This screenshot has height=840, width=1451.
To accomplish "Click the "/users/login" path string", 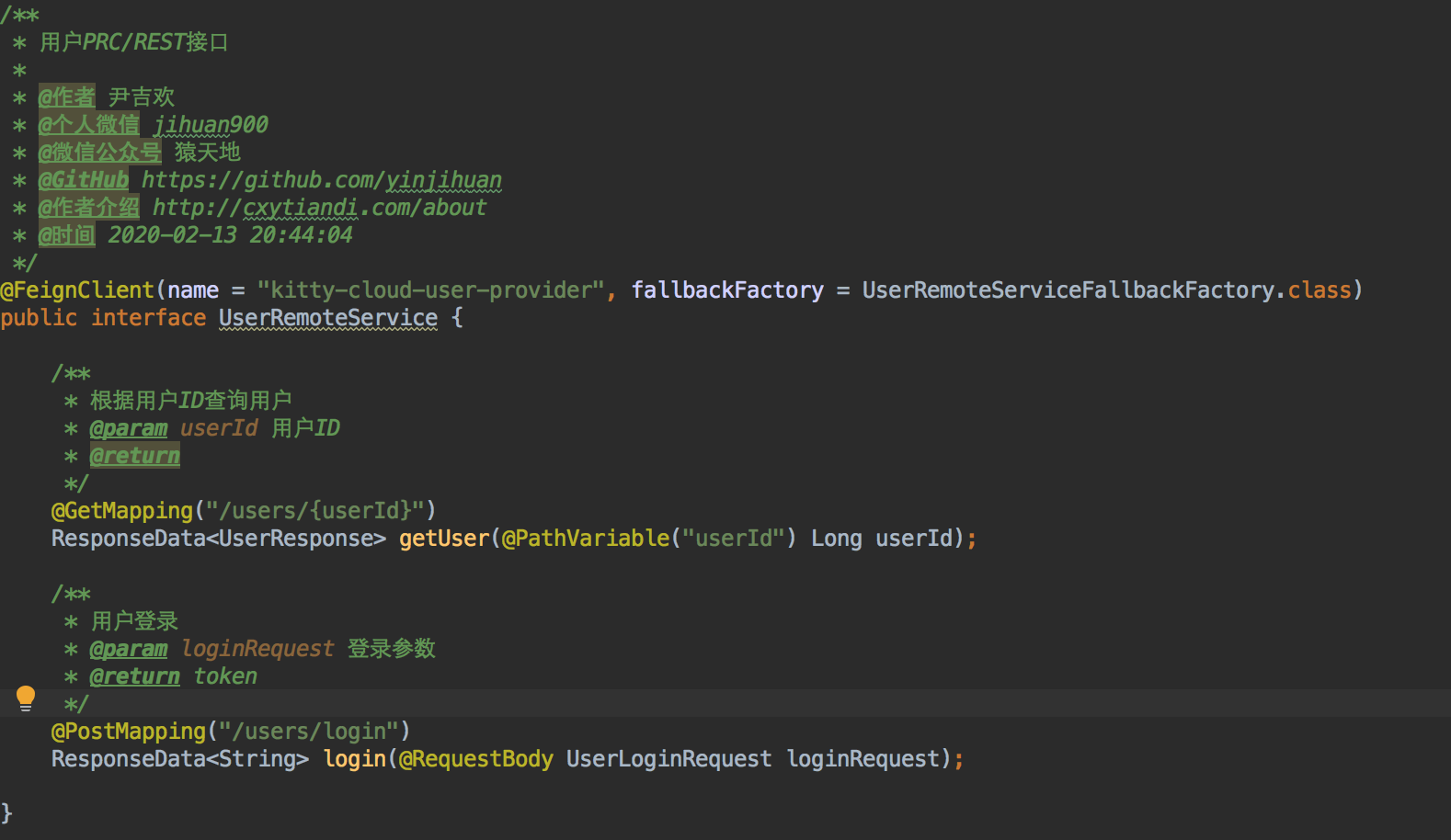I will [309, 732].
